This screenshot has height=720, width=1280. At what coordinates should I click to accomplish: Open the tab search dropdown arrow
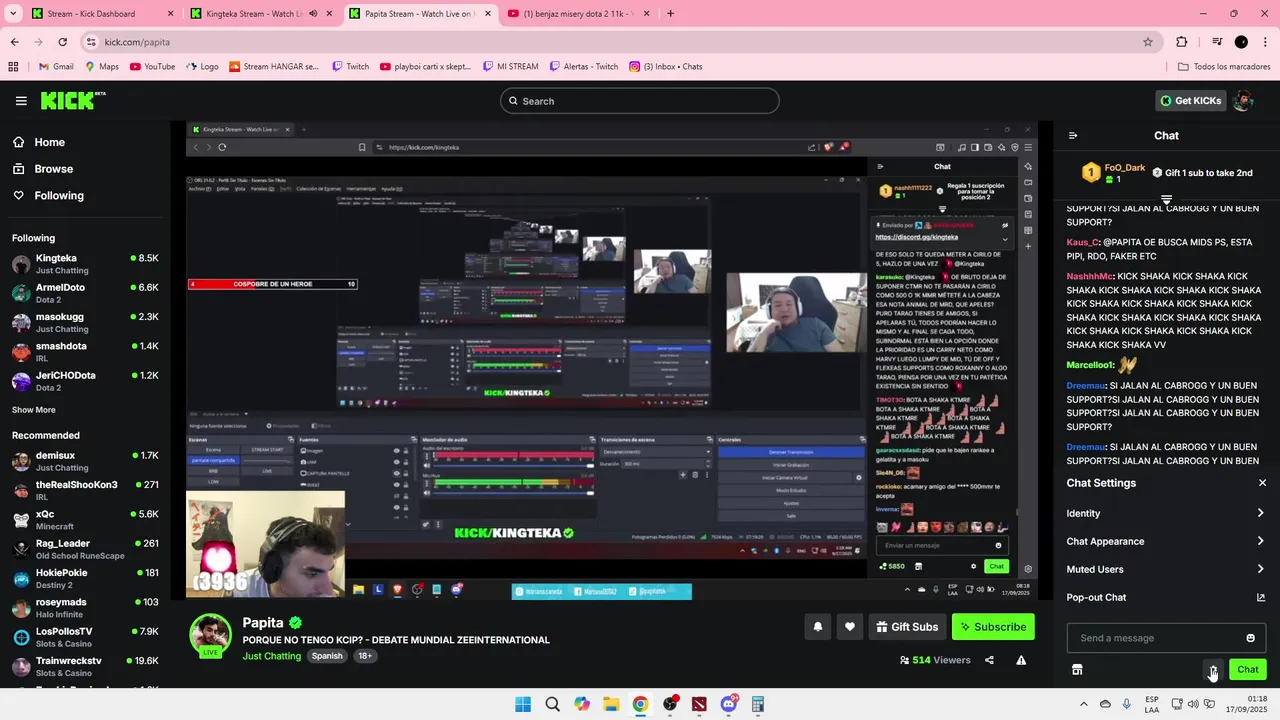(12, 14)
